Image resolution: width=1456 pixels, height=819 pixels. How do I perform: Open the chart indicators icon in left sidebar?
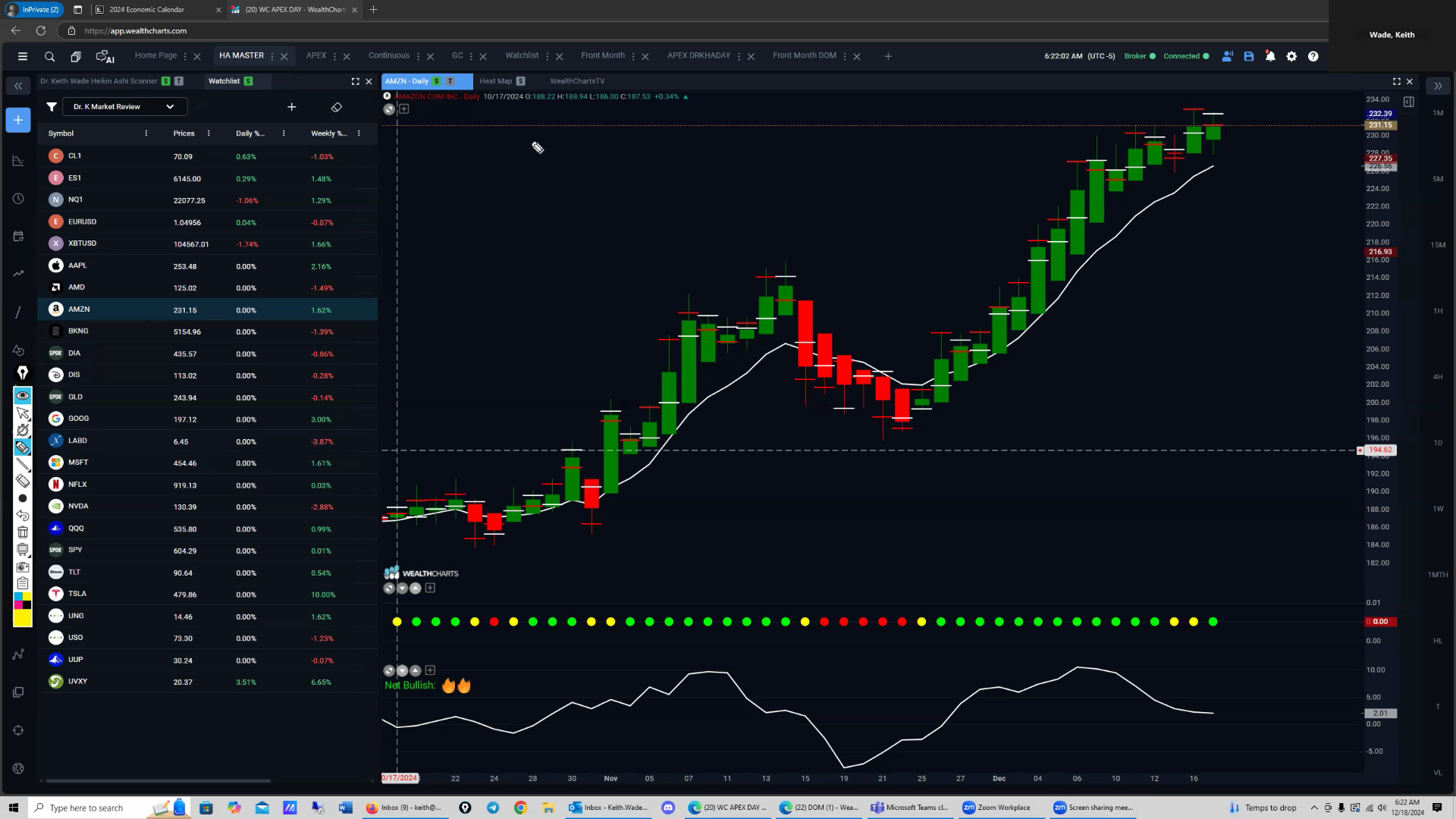click(x=18, y=161)
